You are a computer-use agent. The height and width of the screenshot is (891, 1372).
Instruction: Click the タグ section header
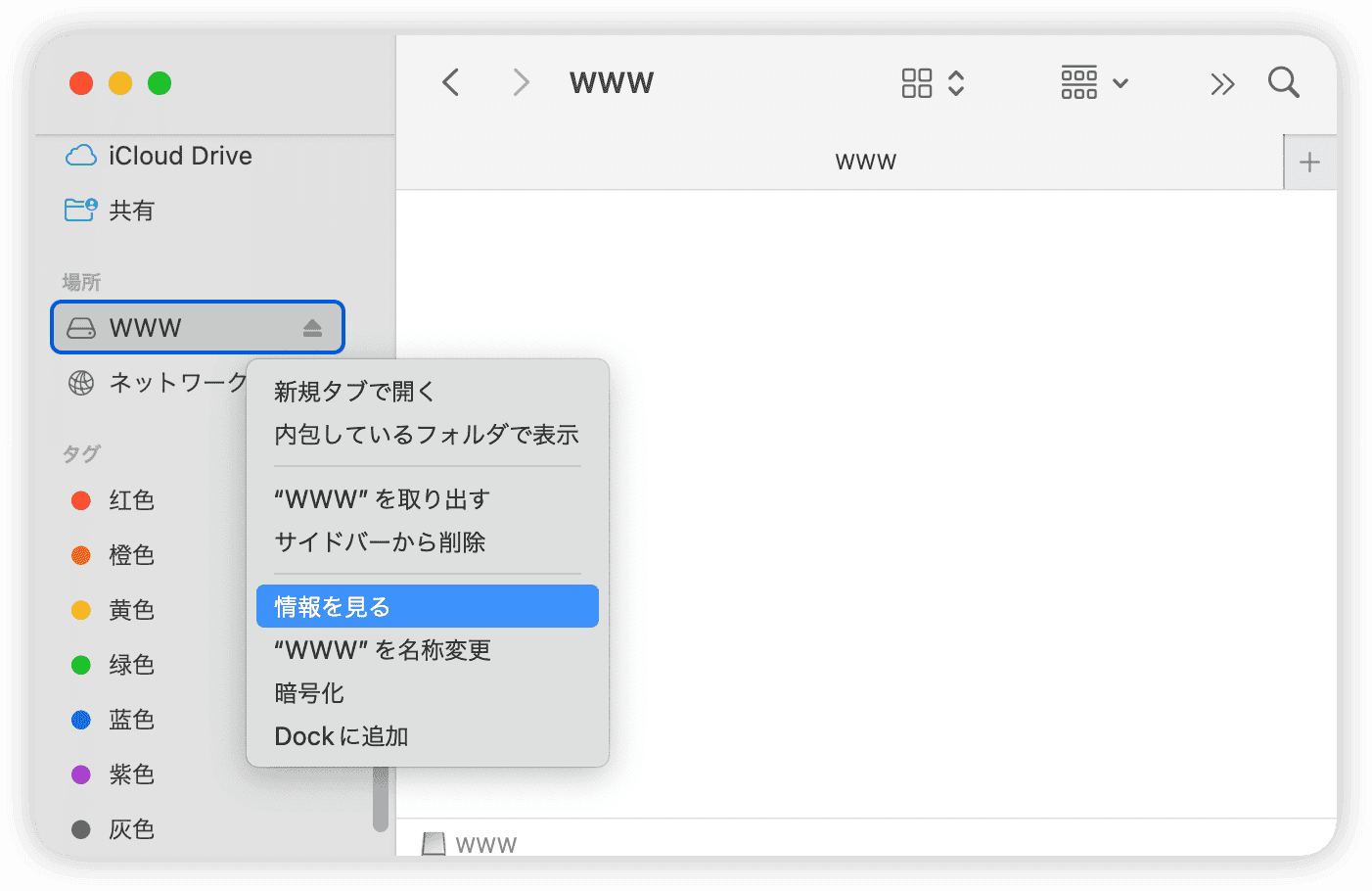click(81, 453)
